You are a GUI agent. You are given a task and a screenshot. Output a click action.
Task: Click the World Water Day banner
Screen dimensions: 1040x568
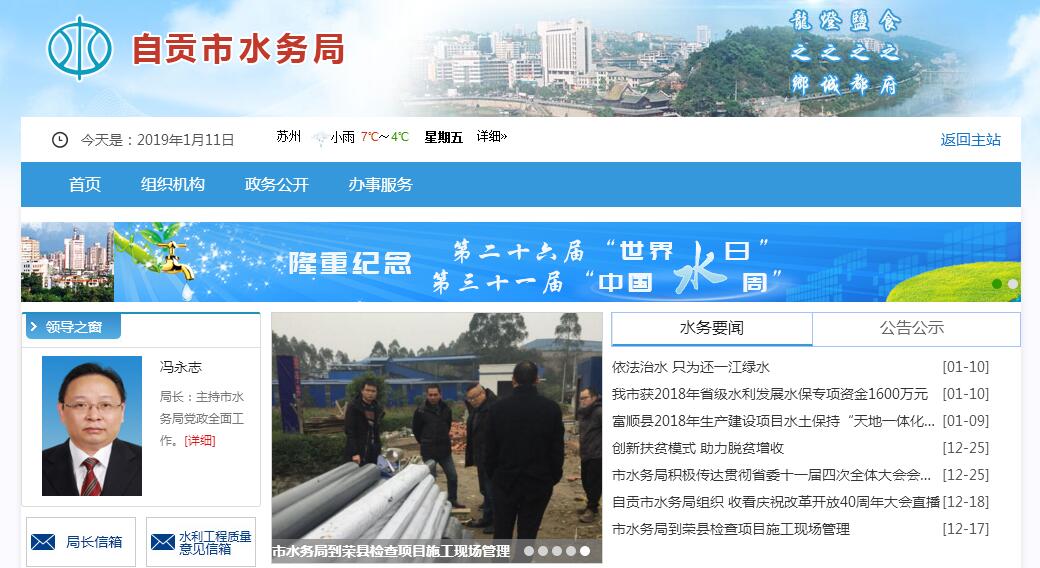(x=521, y=262)
